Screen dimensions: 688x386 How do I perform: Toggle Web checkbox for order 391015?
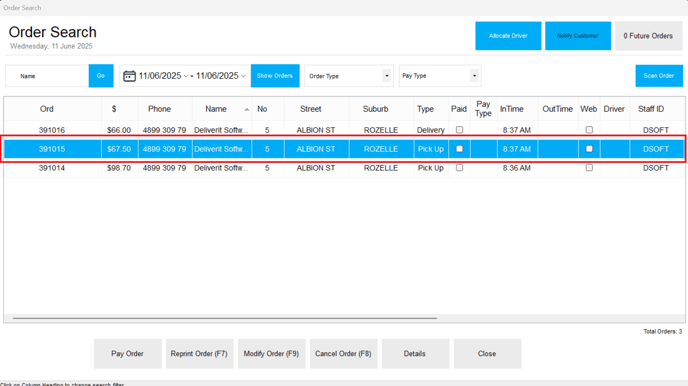[x=589, y=149]
